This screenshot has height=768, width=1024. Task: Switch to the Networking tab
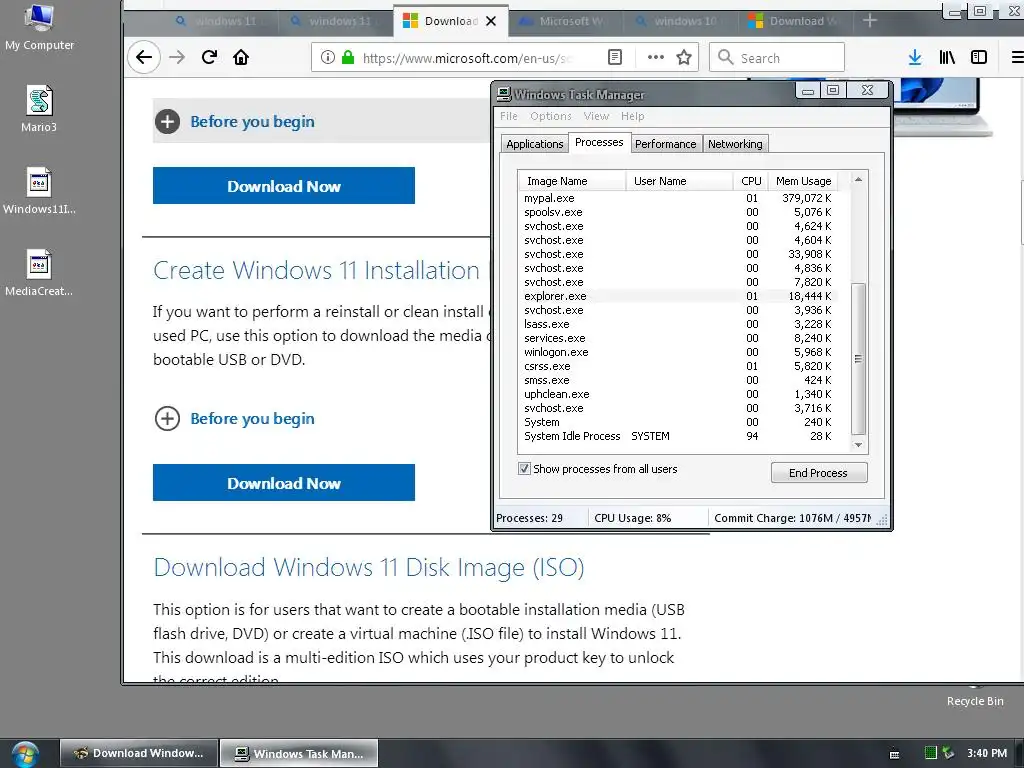pos(735,144)
